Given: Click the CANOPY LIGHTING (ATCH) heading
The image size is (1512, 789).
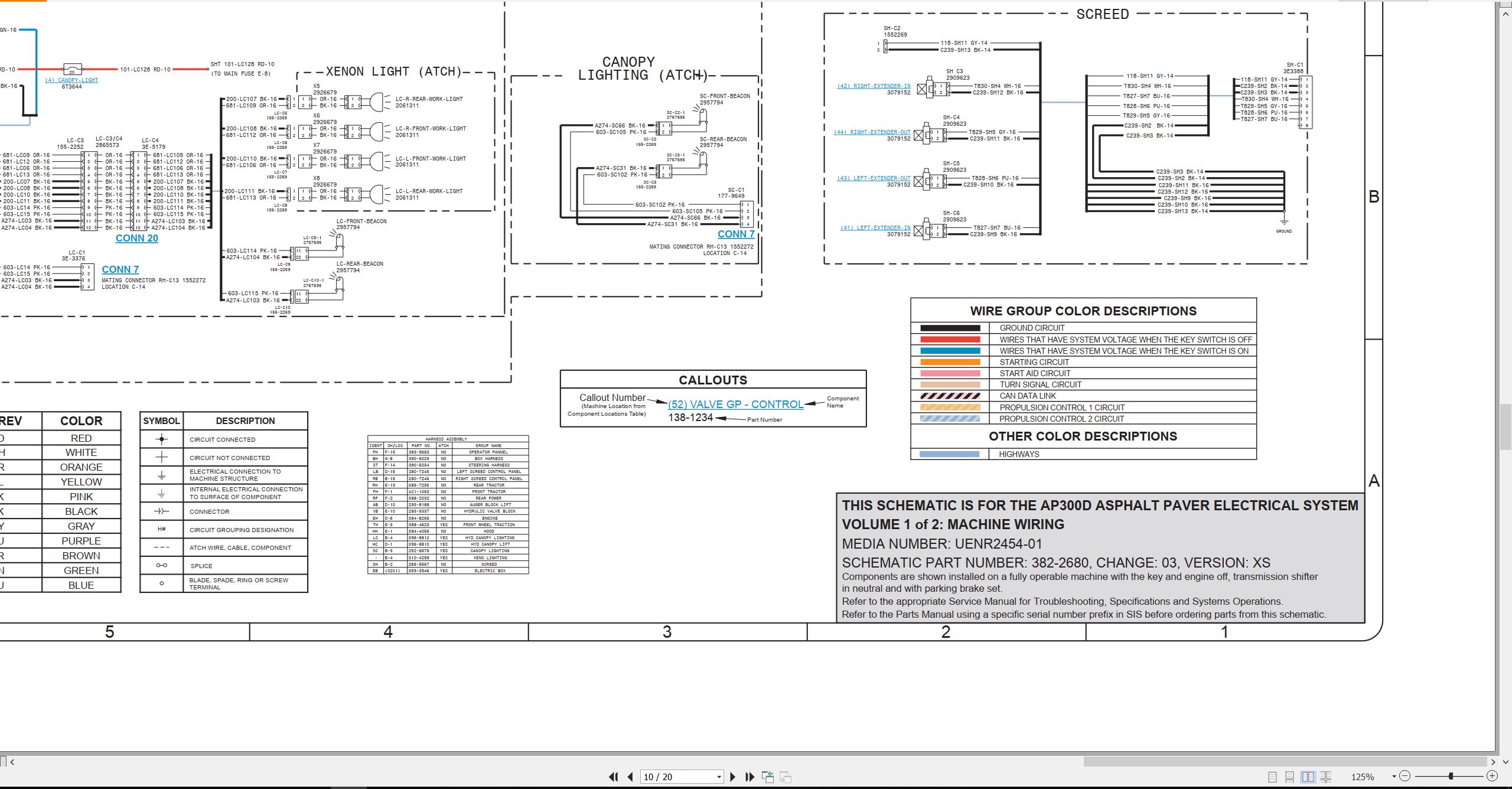Looking at the screenshot, I should pyautogui.click(x=642, y=69).
